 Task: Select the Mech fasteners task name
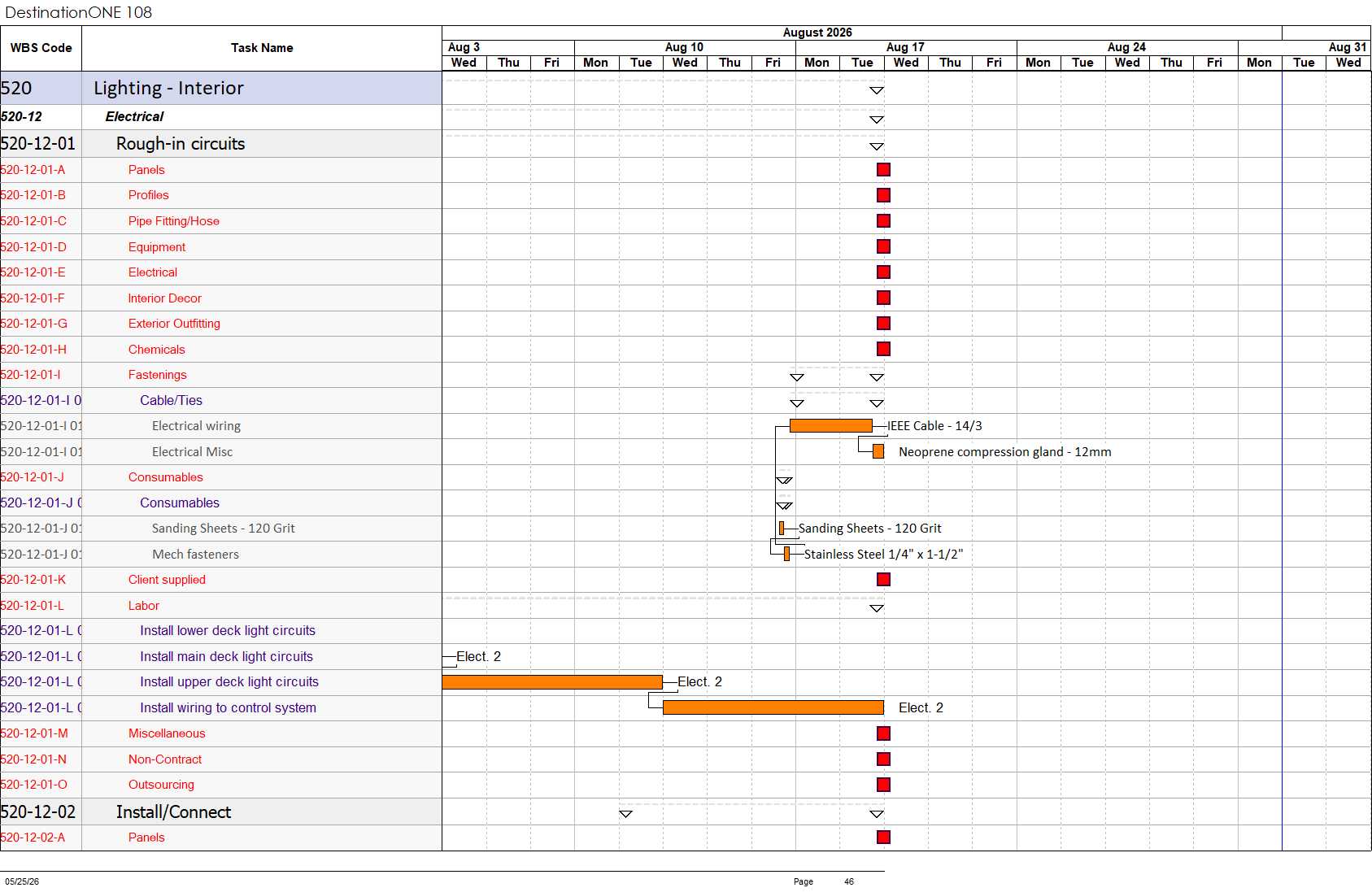coord(195,555)
